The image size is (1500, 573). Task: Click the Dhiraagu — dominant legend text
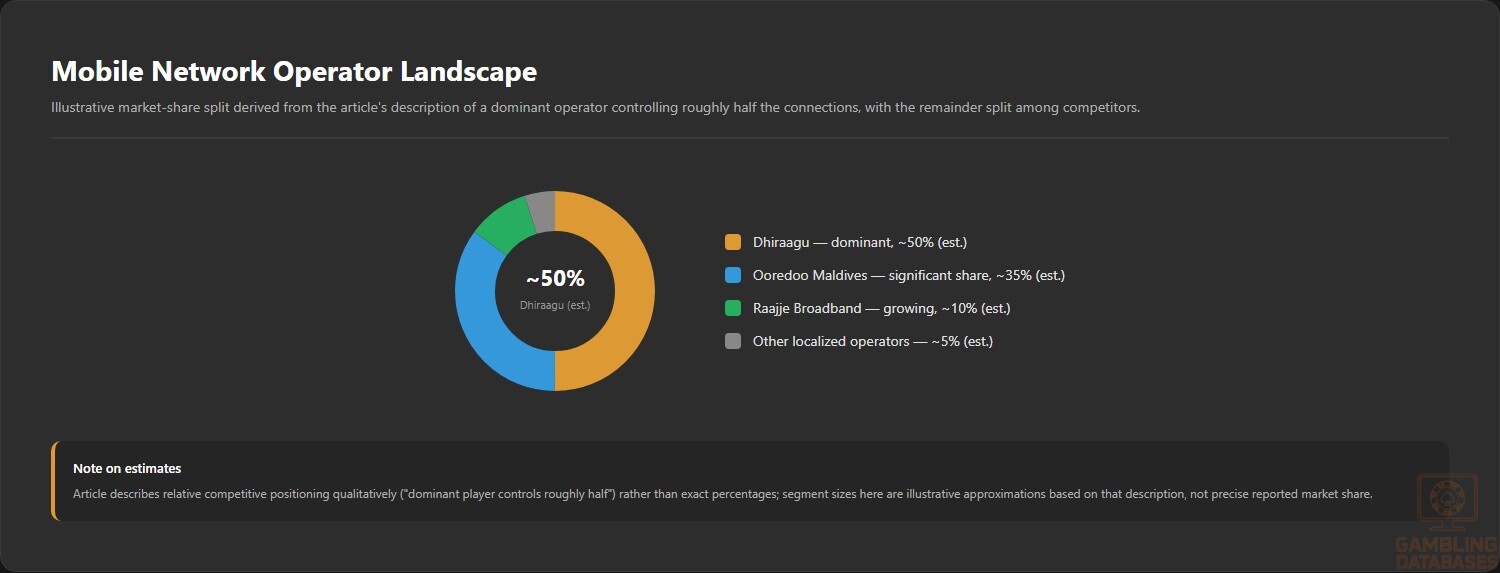point(860,242)
